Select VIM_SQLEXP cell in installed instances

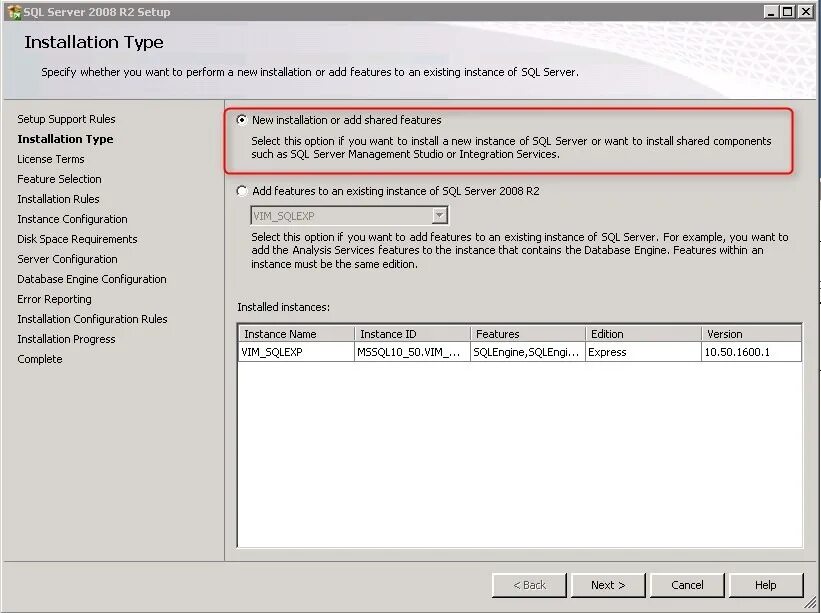tap(296, 352)
